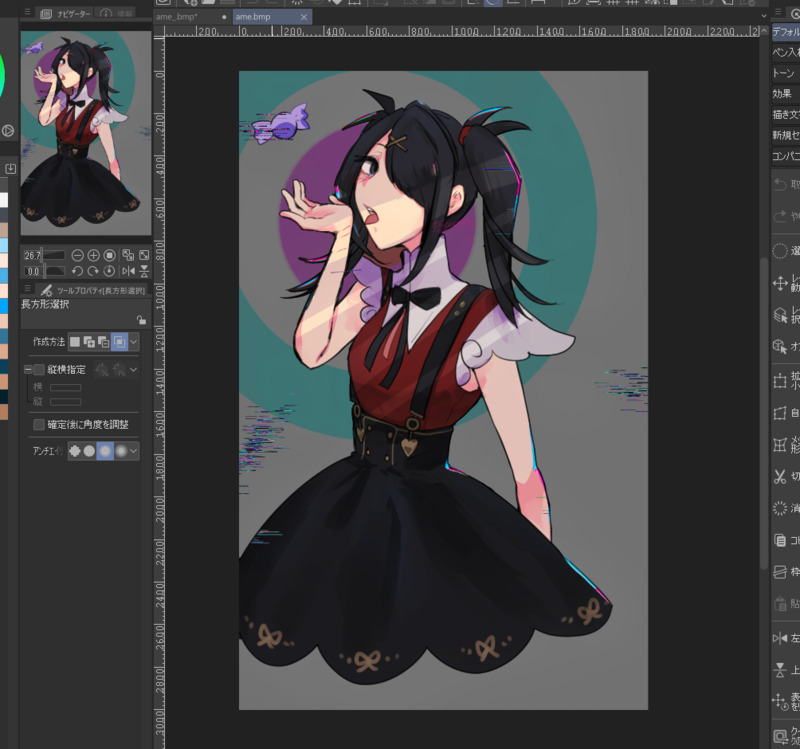Screen dimensions: 800x749
Task: Click the scale transform icon
Action: tap(780, 381)
